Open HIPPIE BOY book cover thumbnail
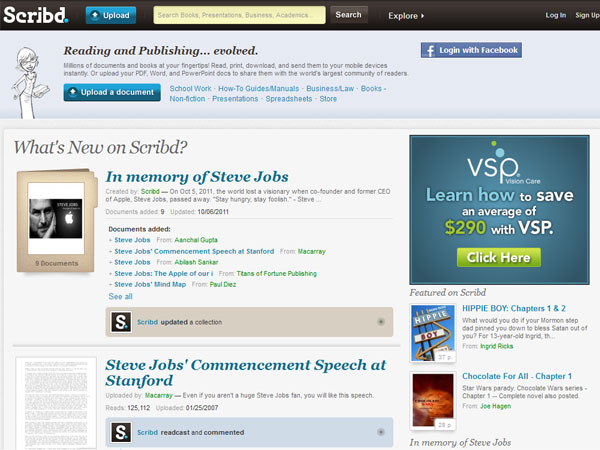 [x=433, y=333]
